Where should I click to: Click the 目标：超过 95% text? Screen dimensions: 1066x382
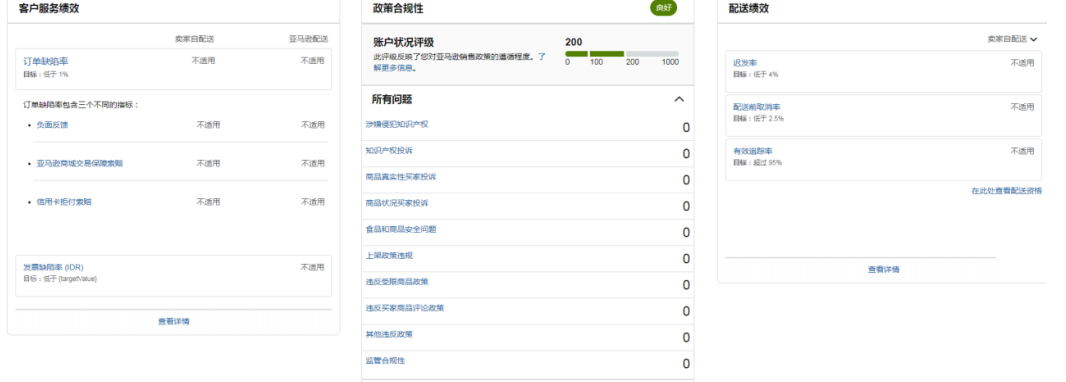tap(757, 162)
